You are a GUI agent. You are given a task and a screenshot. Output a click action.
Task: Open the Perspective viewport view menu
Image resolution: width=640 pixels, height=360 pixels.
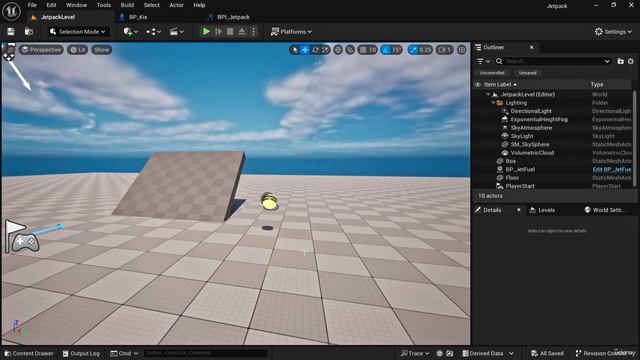point(42,50)
